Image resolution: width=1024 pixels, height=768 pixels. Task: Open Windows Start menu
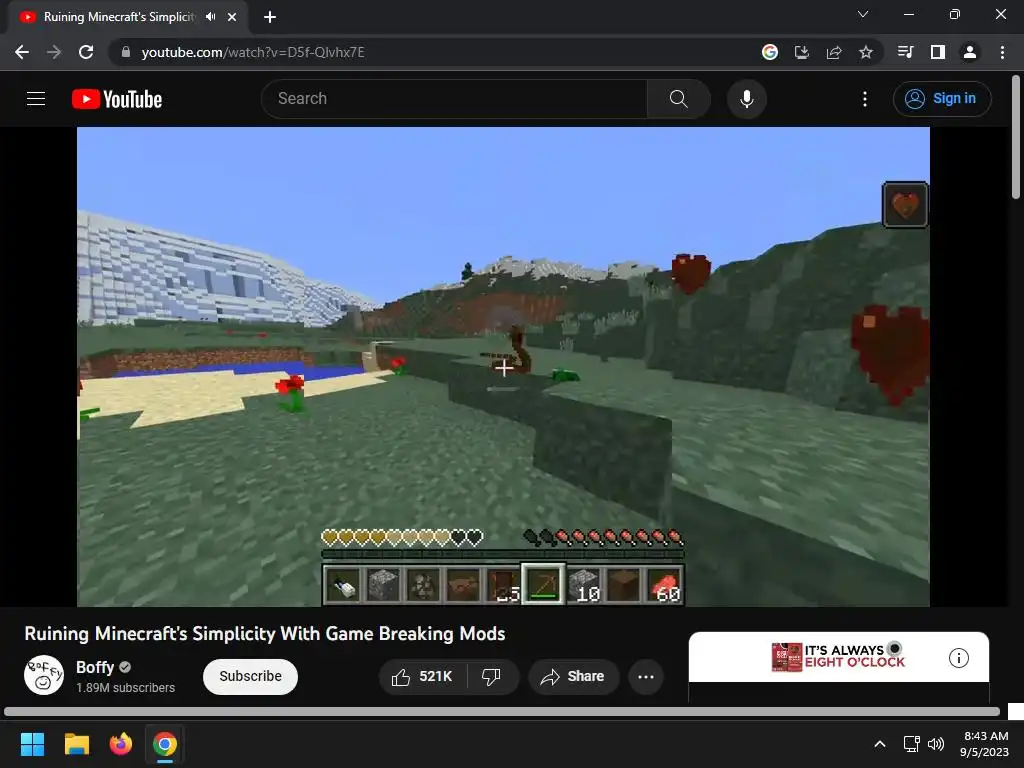pyautogui.click(x=32, y=744)
